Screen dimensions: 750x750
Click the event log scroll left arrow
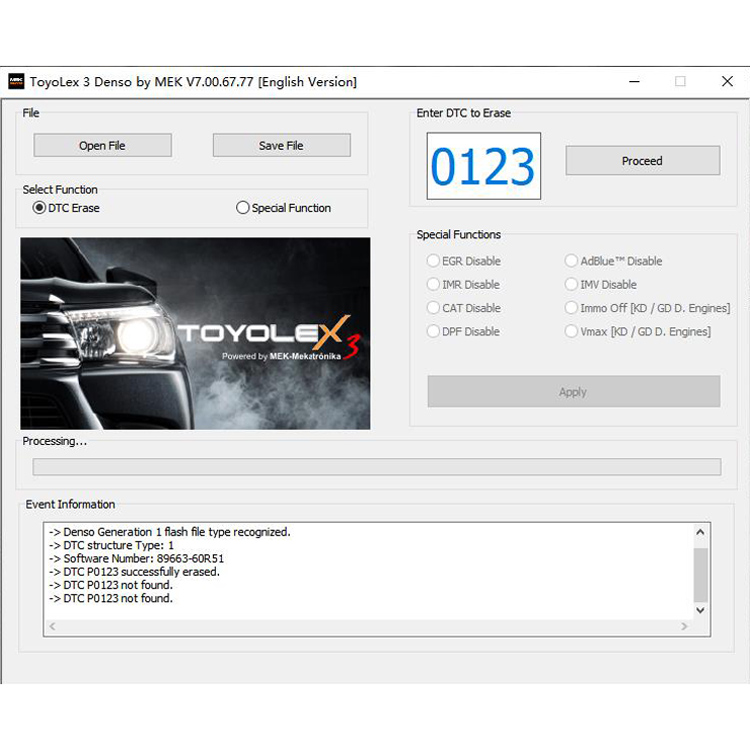click(53, 627)
